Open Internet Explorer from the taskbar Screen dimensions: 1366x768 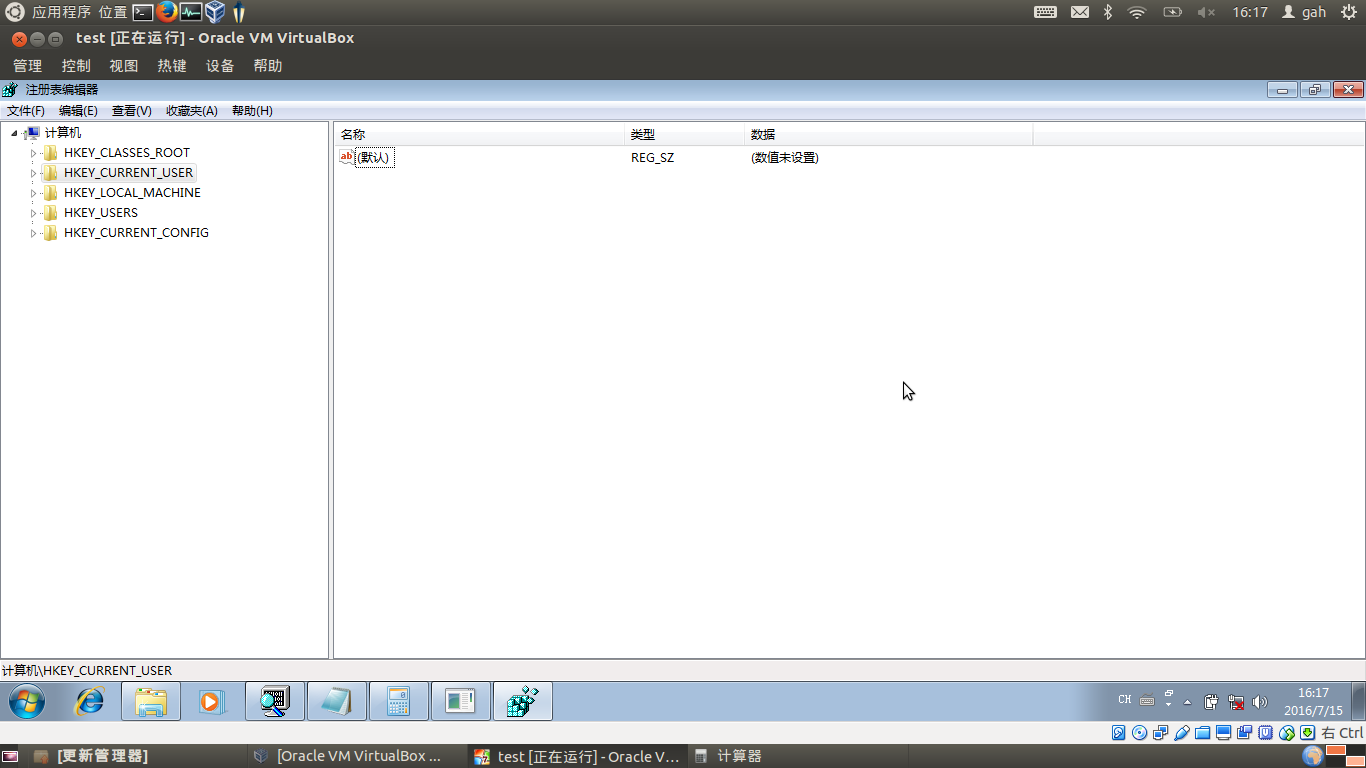(x=89, y=702)
